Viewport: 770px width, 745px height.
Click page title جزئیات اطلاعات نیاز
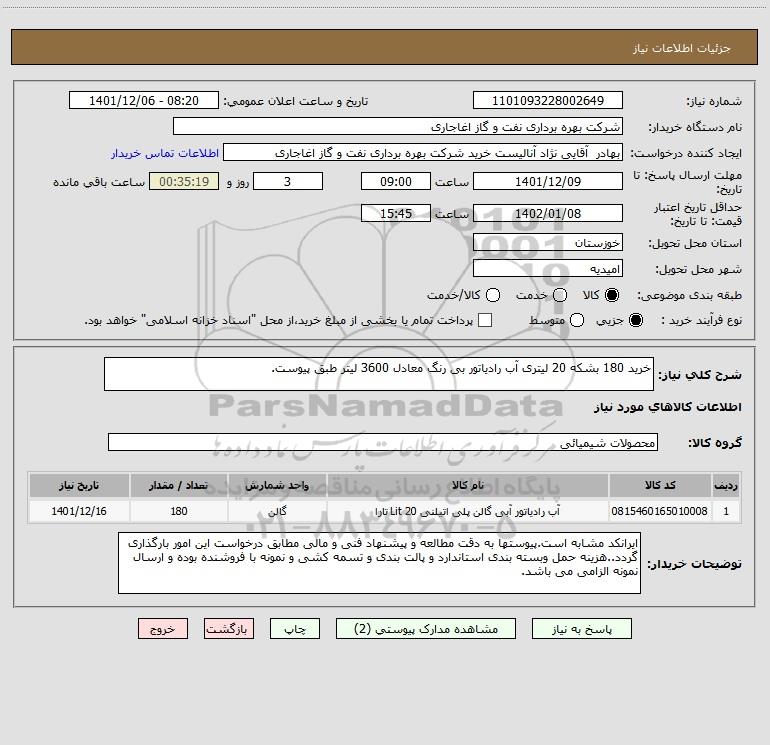tap(682, 48)
